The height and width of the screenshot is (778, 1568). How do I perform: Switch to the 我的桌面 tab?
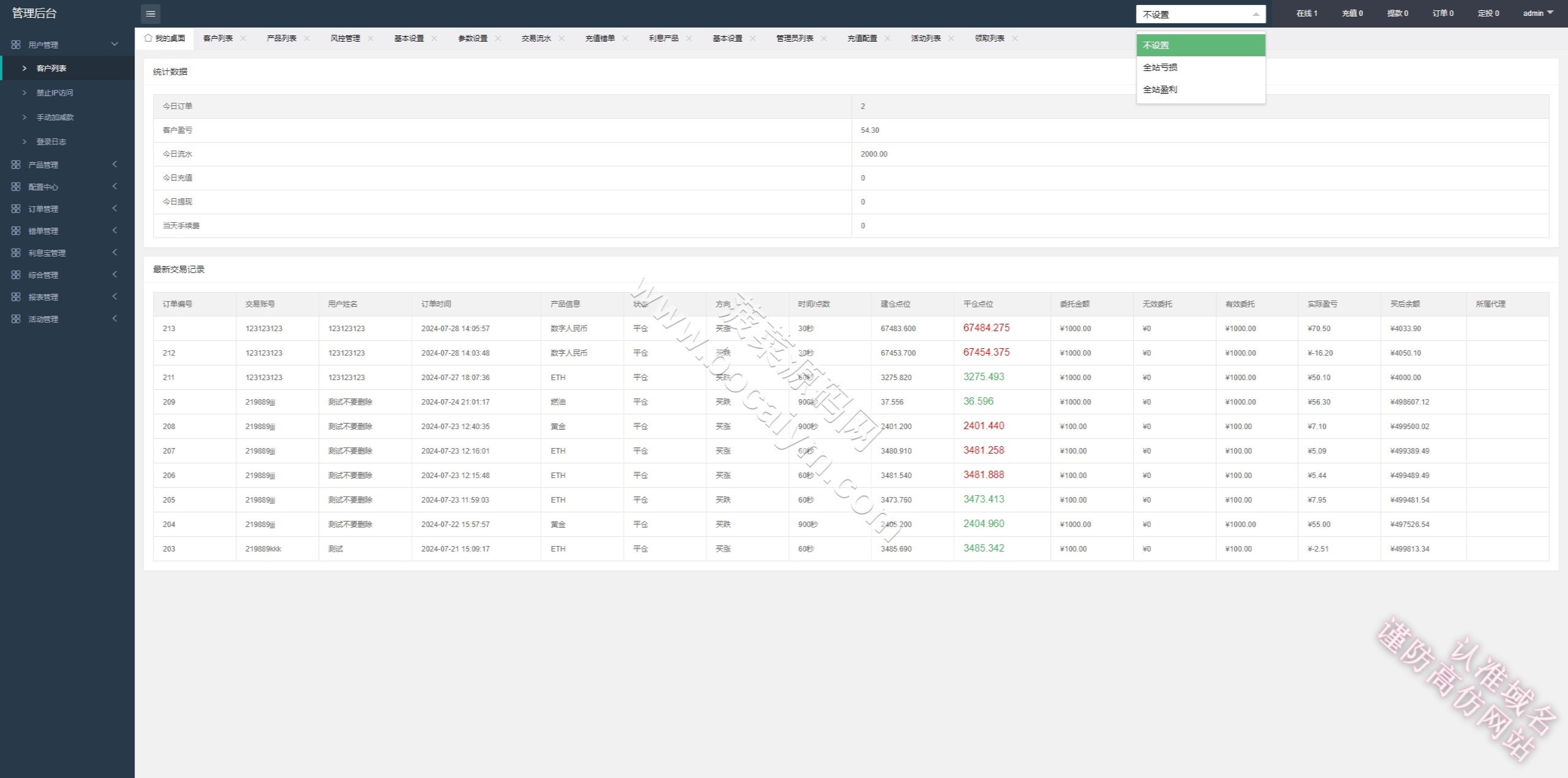tap(164, 38)
